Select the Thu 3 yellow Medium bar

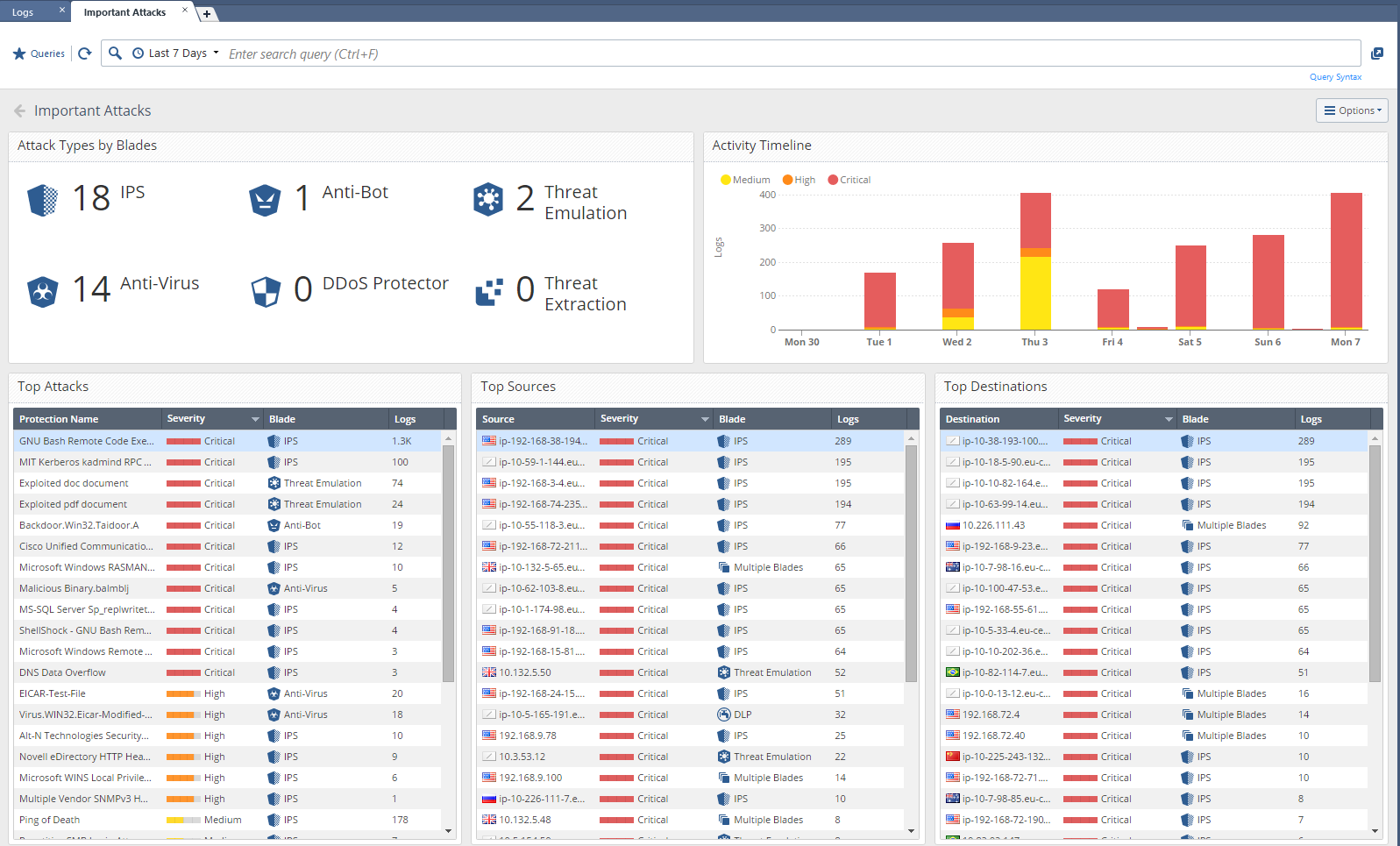coord(1035,293)
